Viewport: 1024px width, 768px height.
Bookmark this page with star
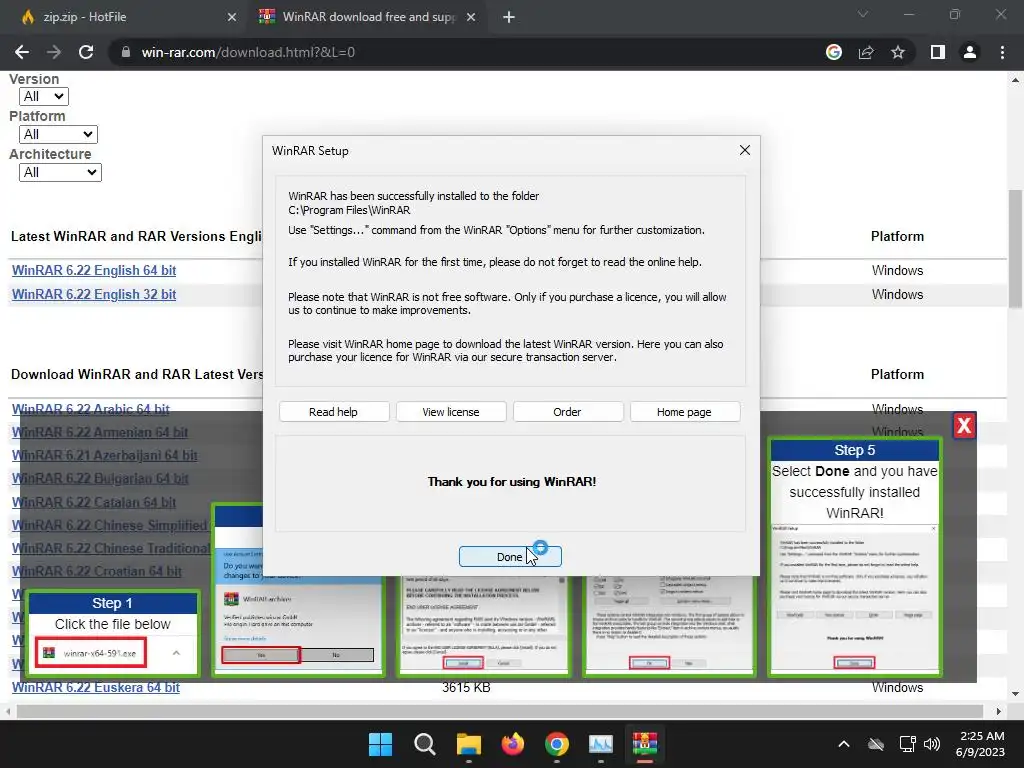[x=898, y=52]
